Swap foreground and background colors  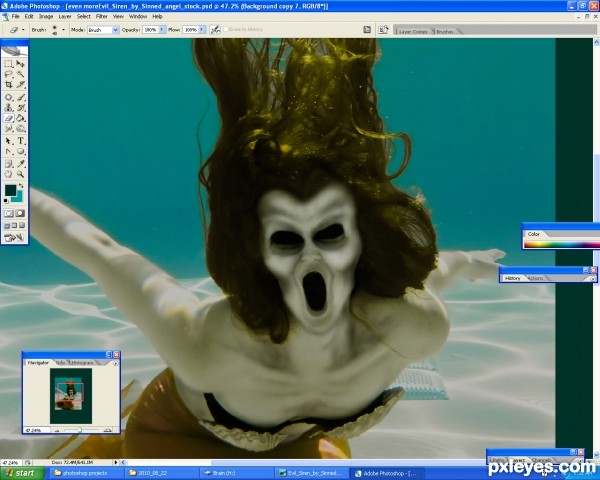pyautogui.click(x=21, y=186)
